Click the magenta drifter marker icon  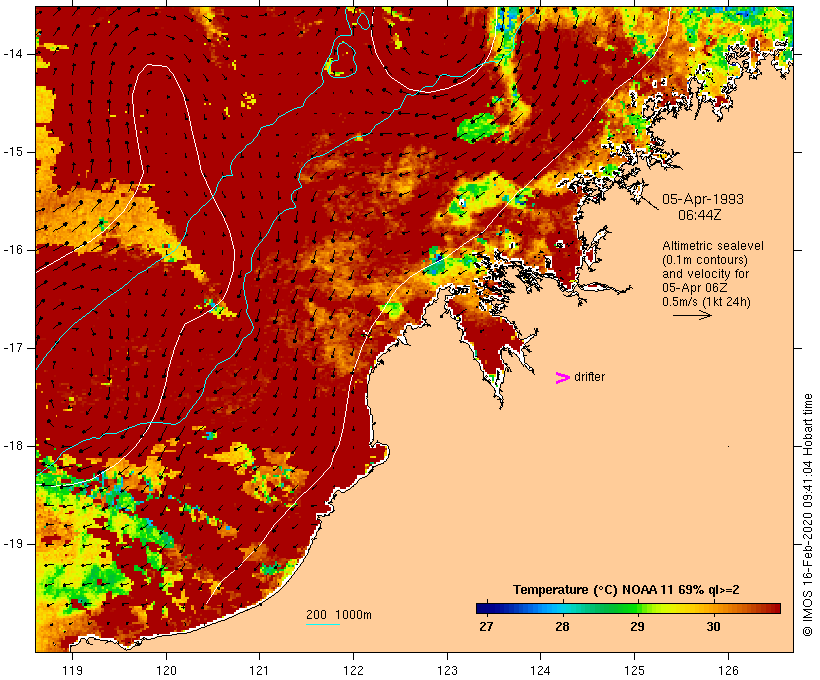tap(563, 378)
